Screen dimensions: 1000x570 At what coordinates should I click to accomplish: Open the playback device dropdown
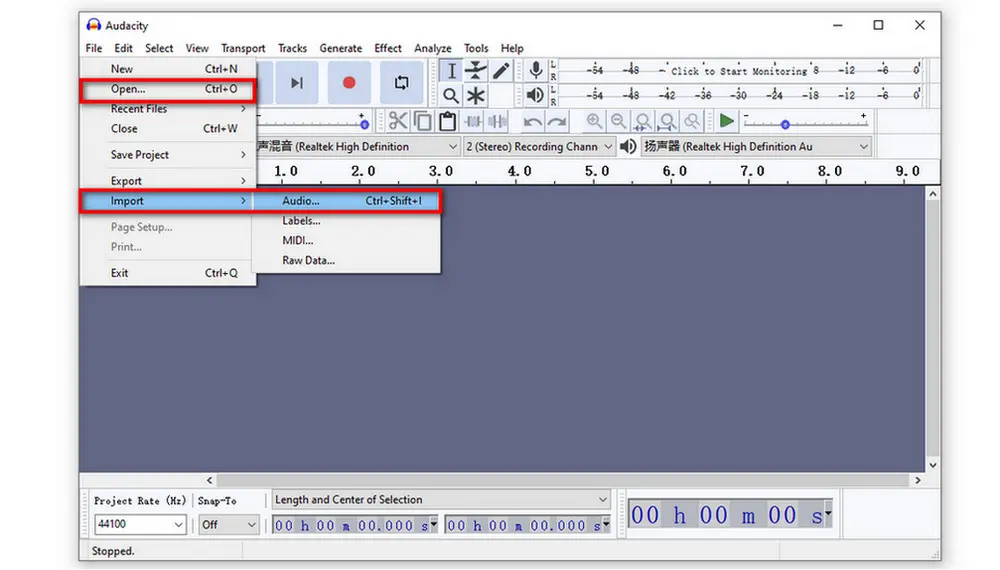[x=756, y=147]
